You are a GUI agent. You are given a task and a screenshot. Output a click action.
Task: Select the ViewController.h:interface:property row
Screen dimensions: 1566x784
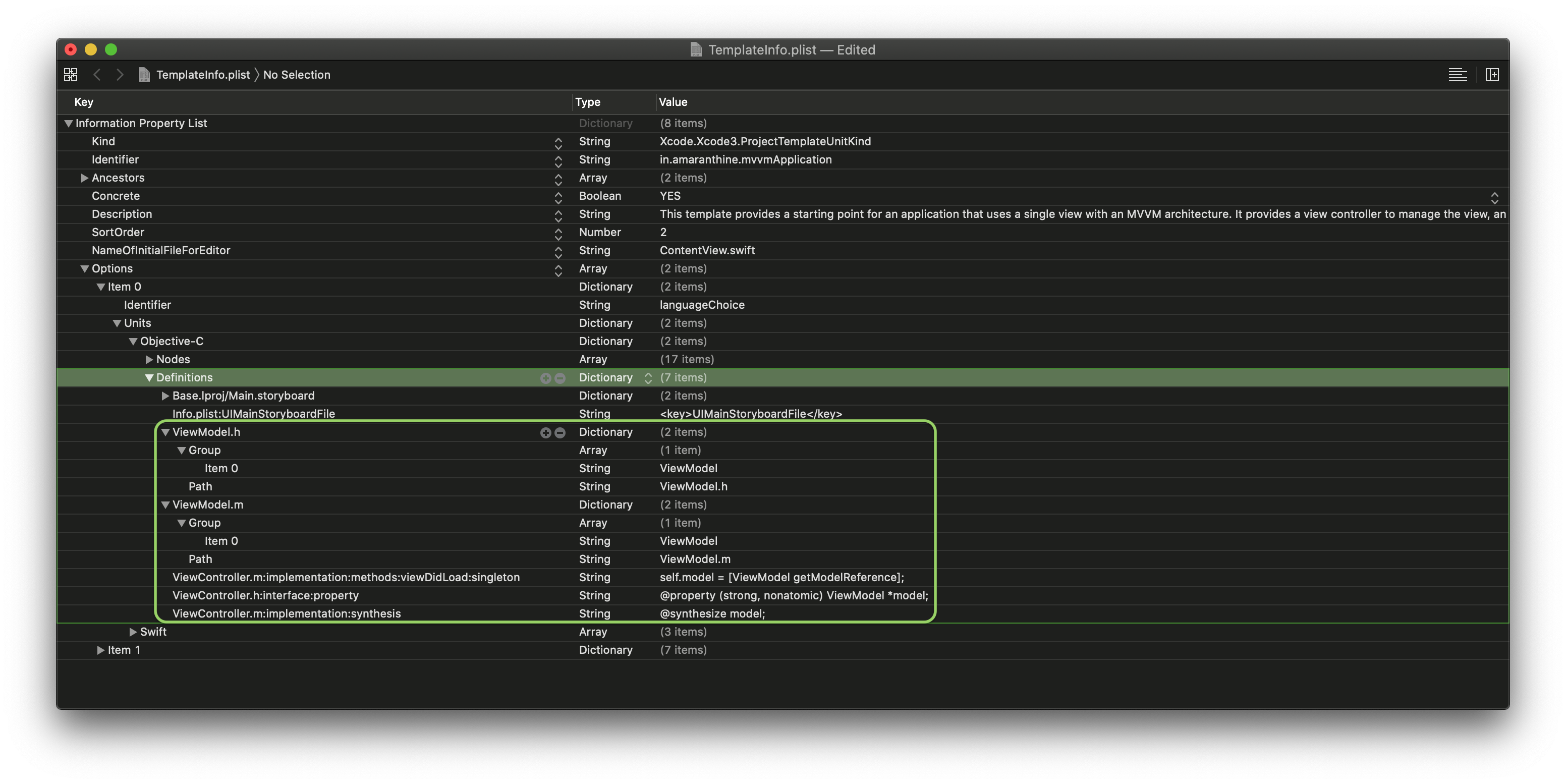265,596
